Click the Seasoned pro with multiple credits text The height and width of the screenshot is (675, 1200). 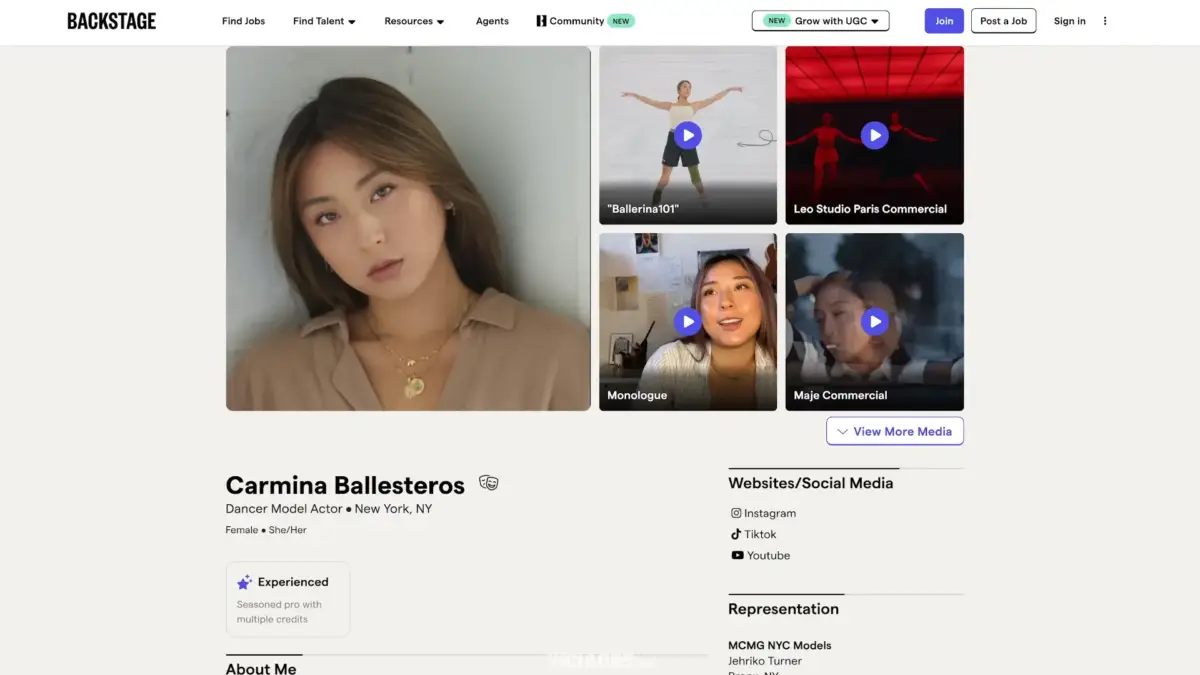(x=279, y=612)
